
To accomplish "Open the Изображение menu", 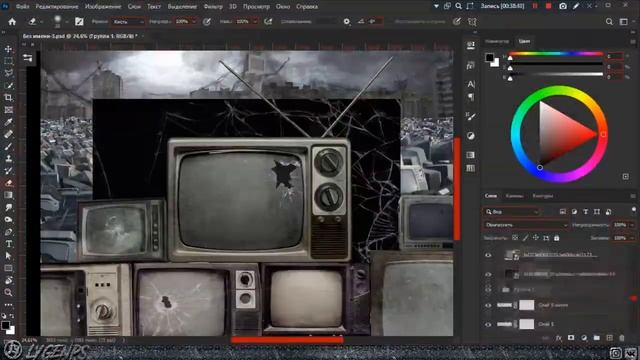I will 103,7.
